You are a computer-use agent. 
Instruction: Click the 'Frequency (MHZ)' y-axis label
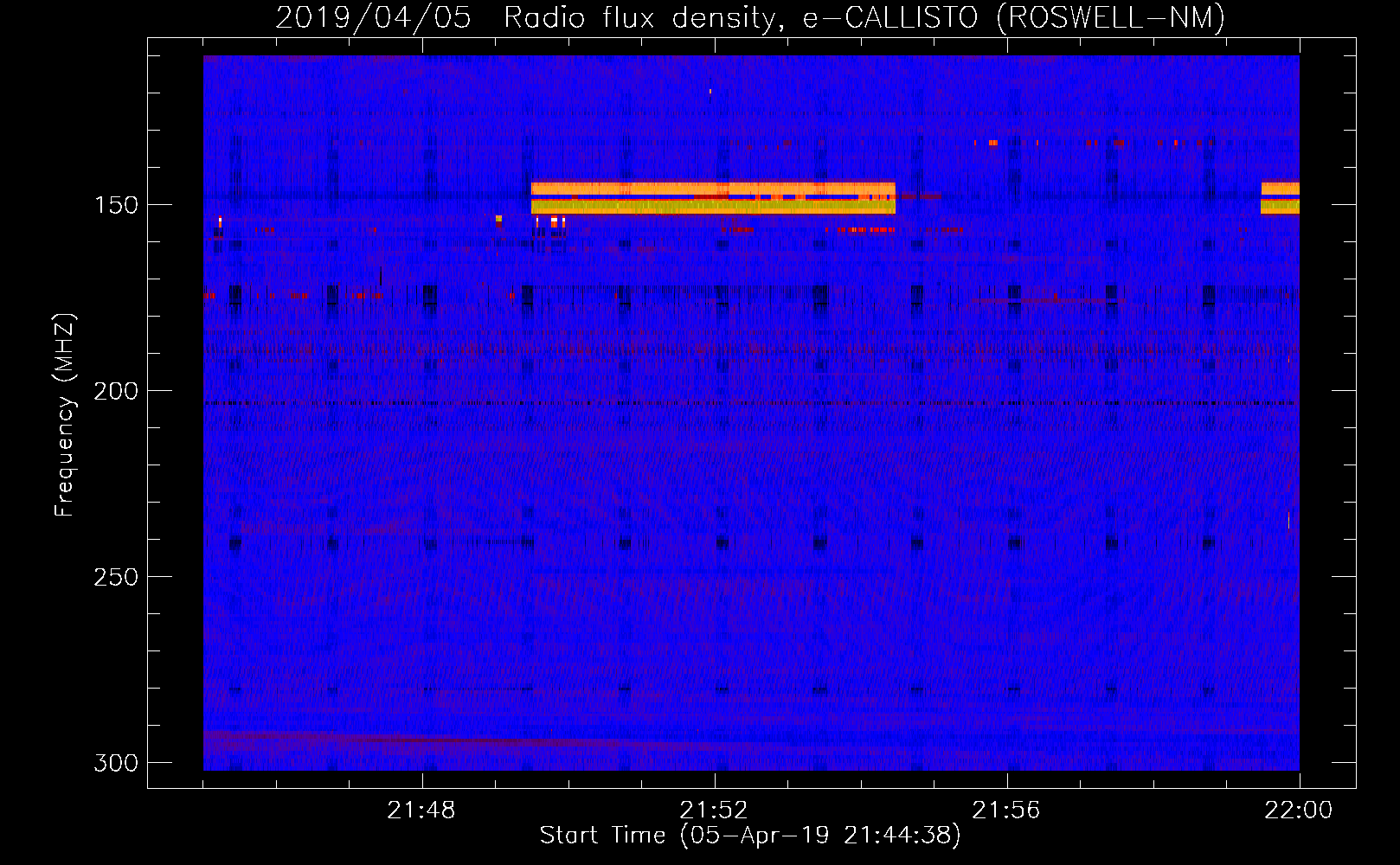pos(65,415)
